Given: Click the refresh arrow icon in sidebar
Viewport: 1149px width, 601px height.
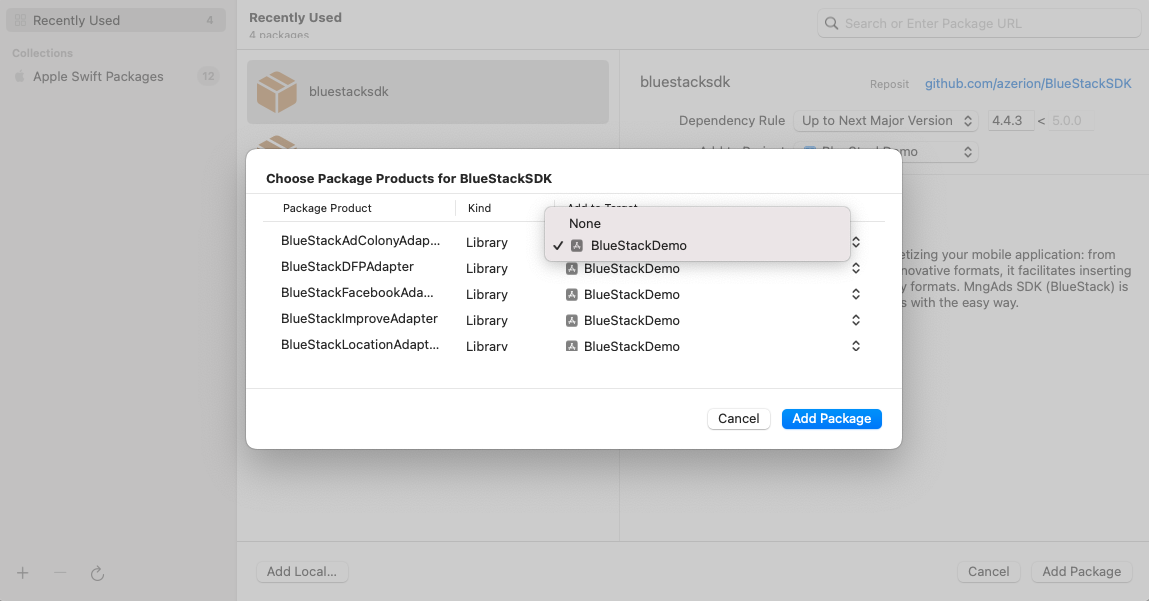Looking at the screenshot, I should (97, 573).
